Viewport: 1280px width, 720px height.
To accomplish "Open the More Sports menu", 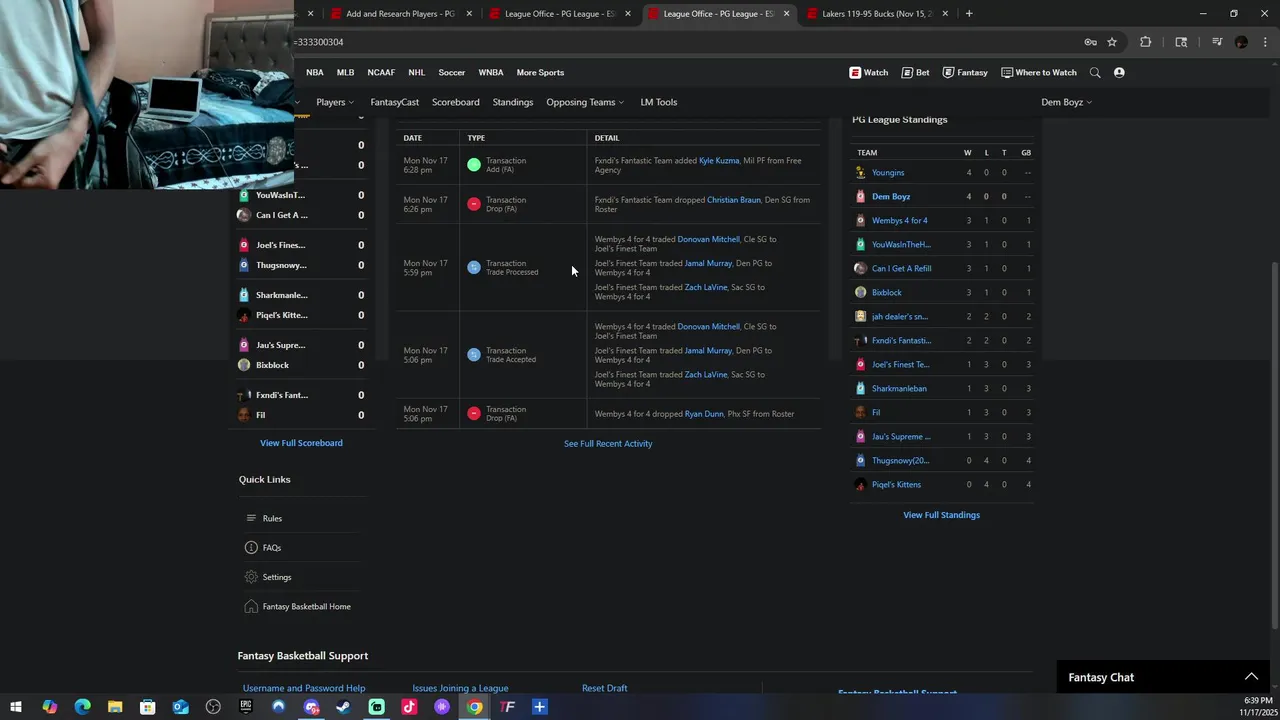I will (540, 72).
